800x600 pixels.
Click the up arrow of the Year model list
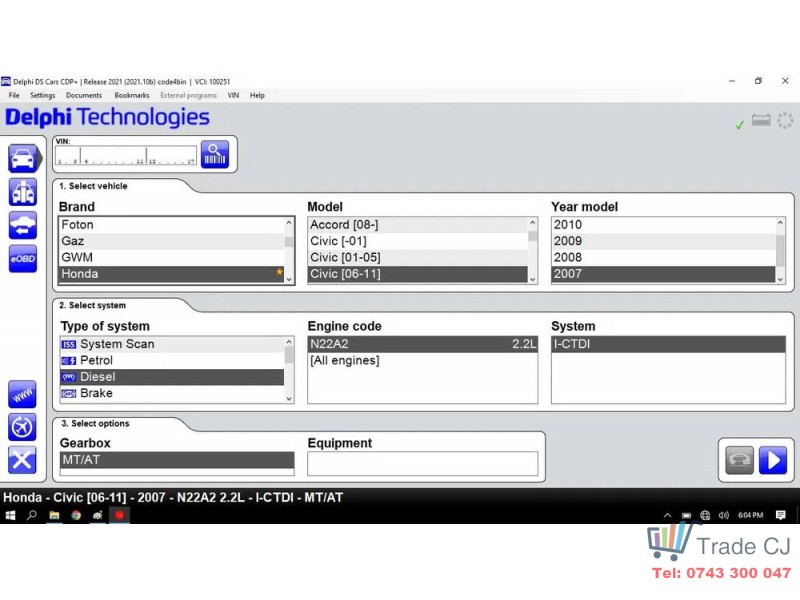tap(780, 223)
